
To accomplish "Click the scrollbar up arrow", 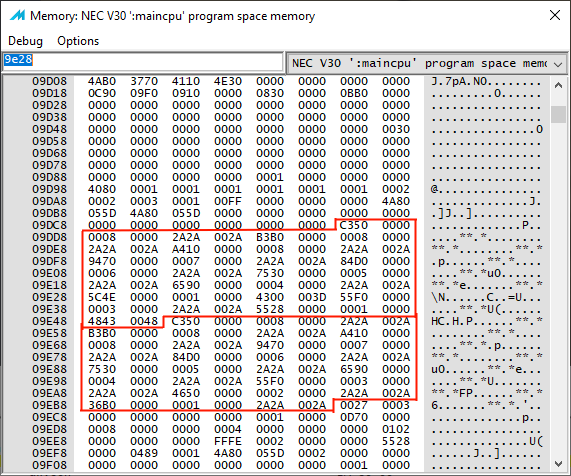I will (558, 86).
